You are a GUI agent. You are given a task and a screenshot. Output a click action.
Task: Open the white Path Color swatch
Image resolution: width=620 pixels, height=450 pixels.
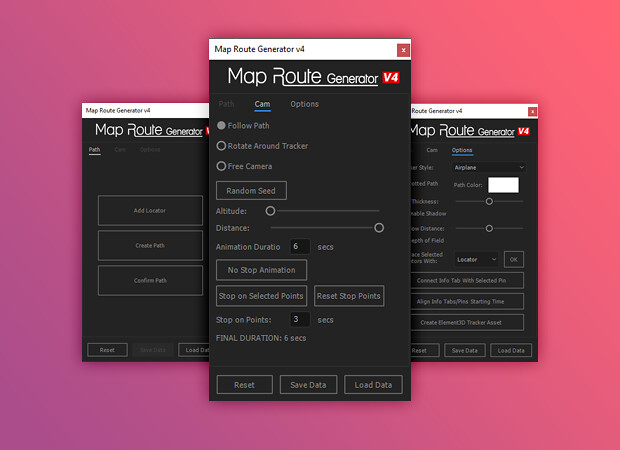click(x=502, y=185)
